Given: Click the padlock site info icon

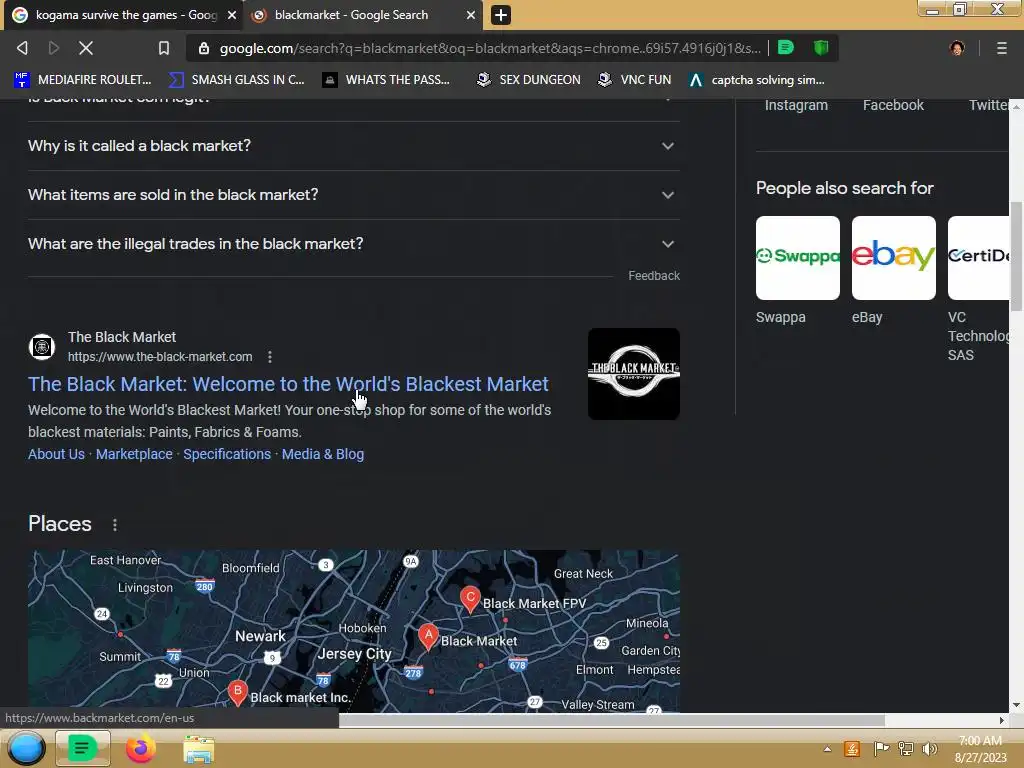Looking at the screenshot, I should [204, 48].
